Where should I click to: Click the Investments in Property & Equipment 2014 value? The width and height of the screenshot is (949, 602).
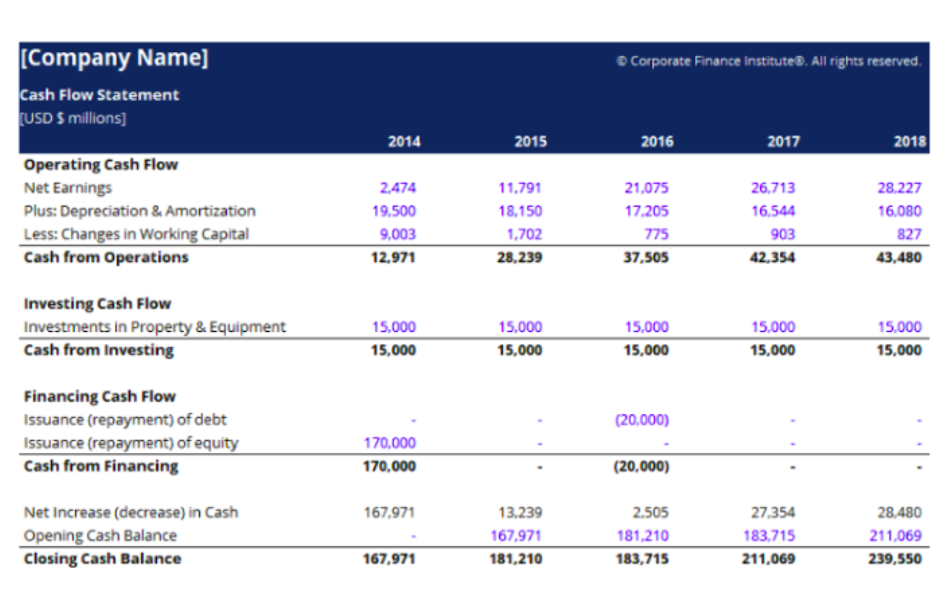pos(395,327)
